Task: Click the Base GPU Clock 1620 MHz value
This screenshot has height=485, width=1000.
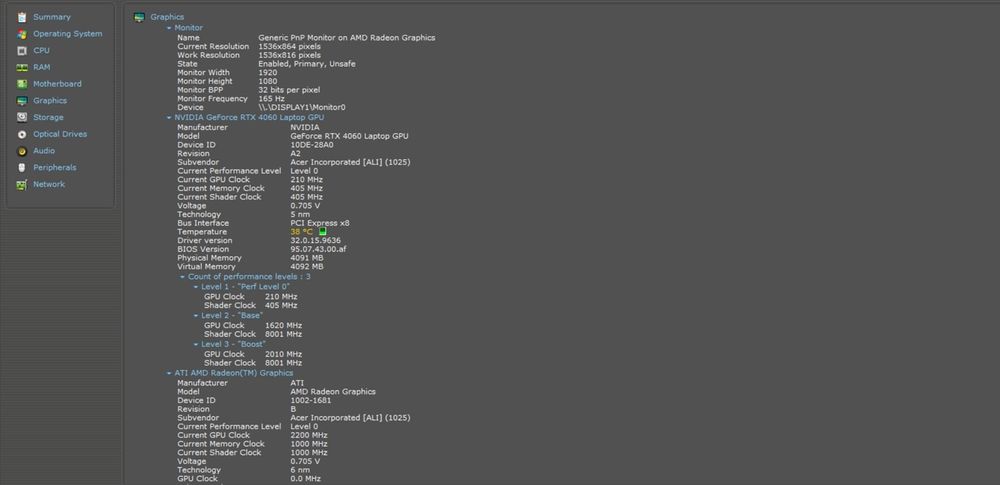Action: point(283,325)
